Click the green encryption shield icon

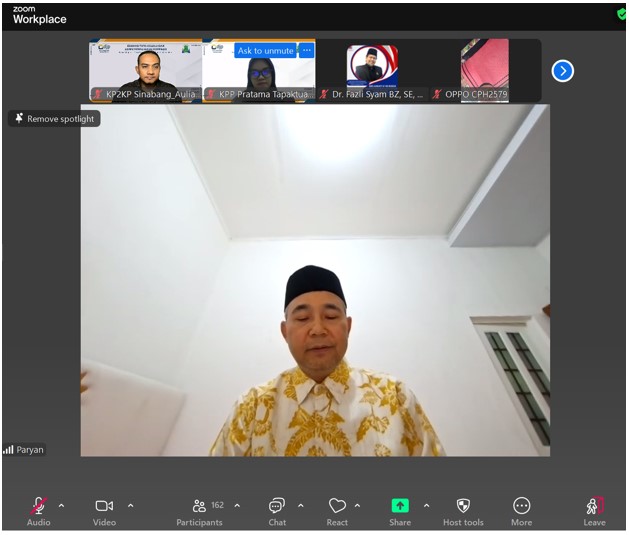(x=621, y=14)
